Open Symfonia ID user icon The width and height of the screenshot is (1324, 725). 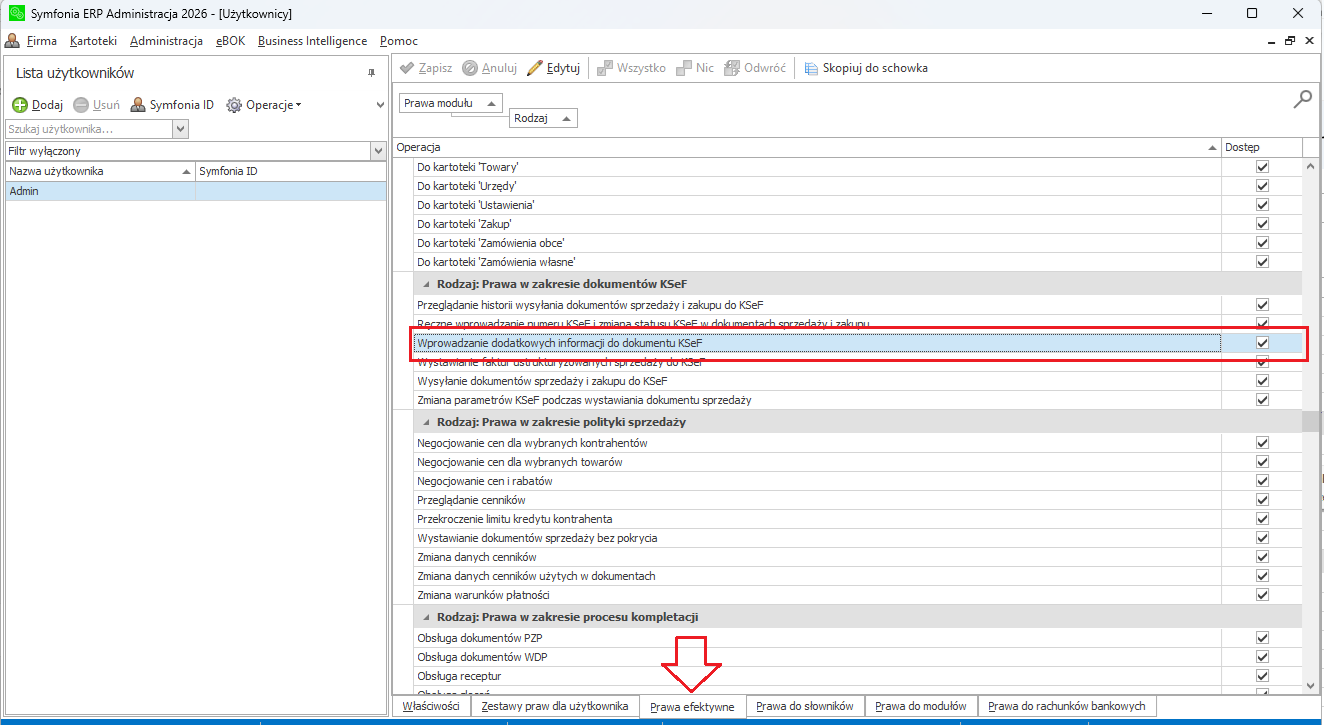(x=138, y=105)
